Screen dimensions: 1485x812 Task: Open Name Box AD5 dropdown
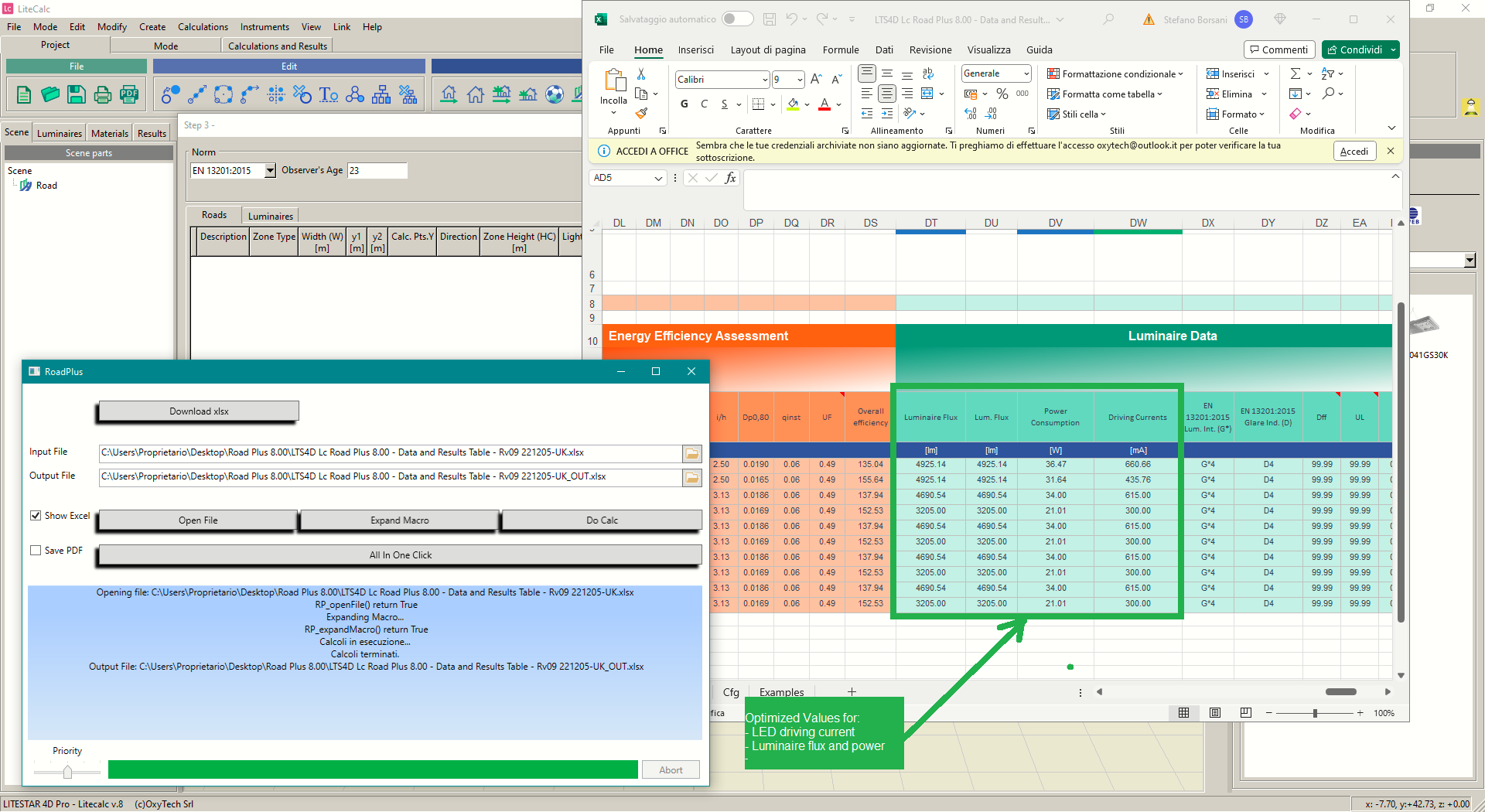[658, 179]
